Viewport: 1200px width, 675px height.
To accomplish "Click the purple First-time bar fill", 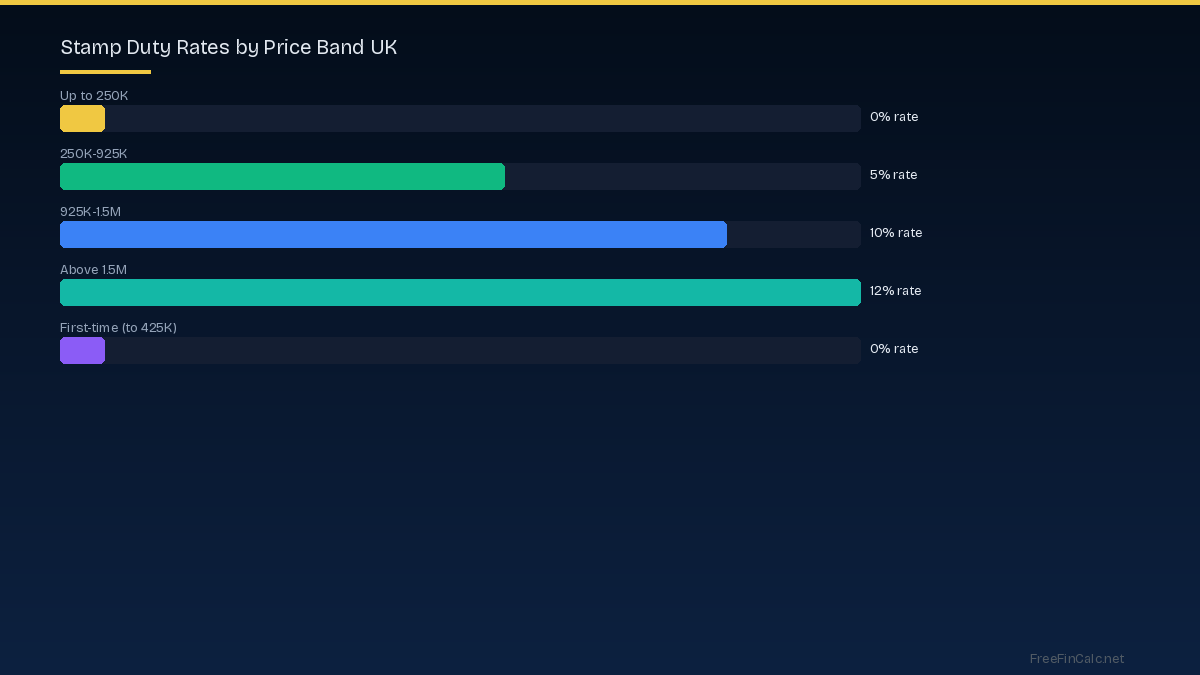I will 82,351.
